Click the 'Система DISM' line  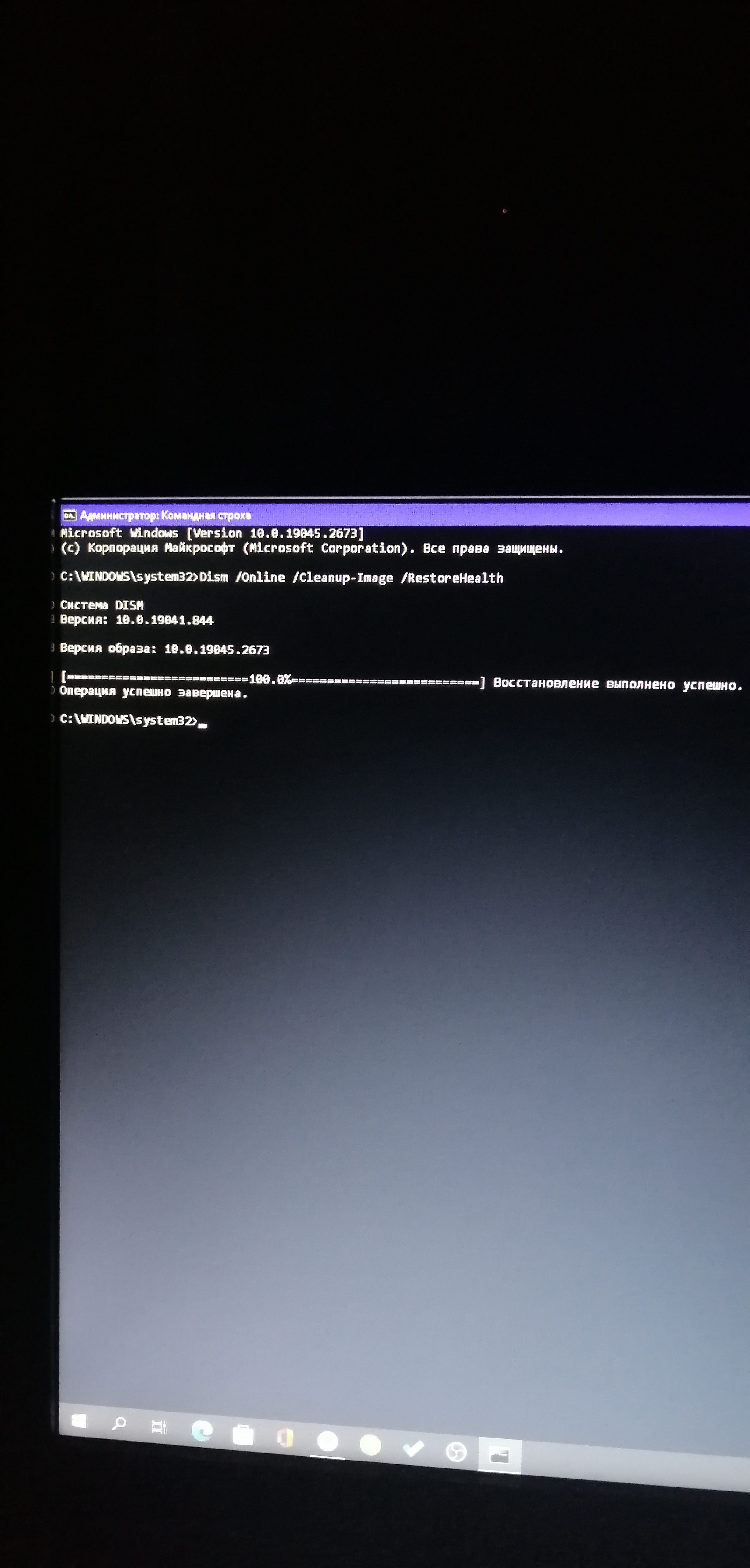[x=102, y=605]
